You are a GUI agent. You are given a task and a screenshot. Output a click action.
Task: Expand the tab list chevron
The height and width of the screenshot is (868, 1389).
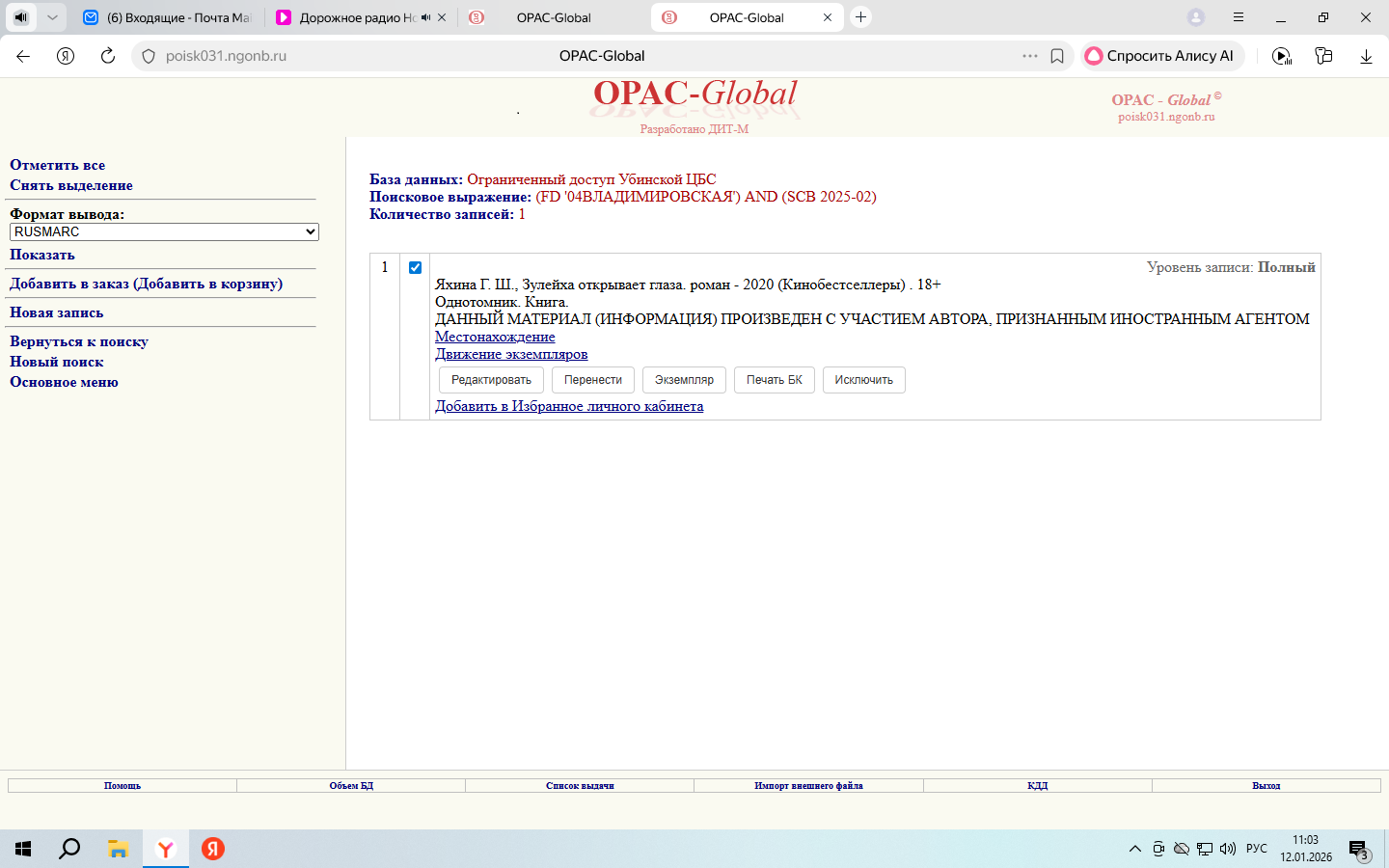tap(52, 17)
